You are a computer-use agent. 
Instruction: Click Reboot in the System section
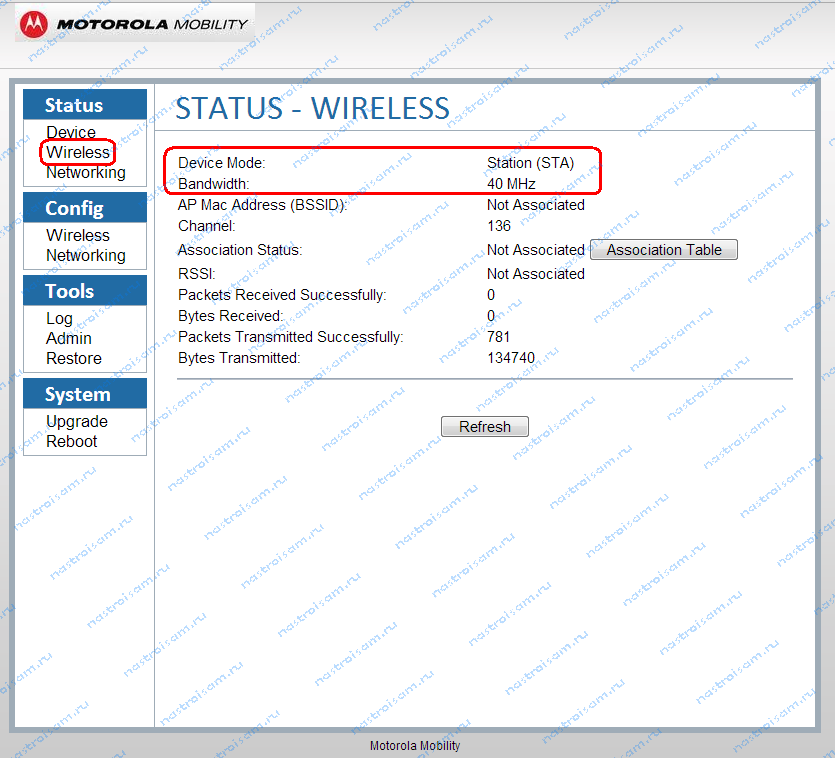[72, 442]
